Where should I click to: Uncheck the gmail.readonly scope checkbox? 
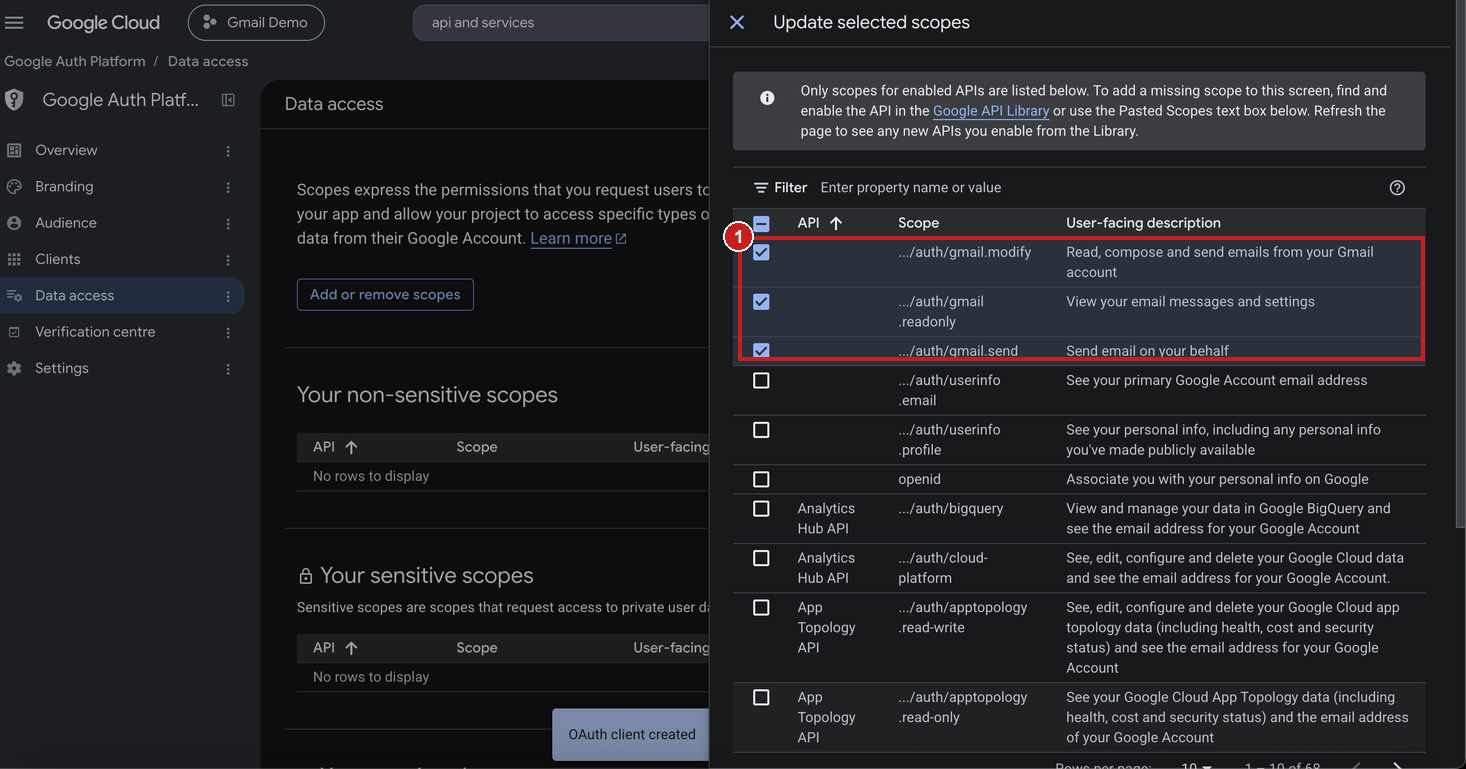[761, 302]
